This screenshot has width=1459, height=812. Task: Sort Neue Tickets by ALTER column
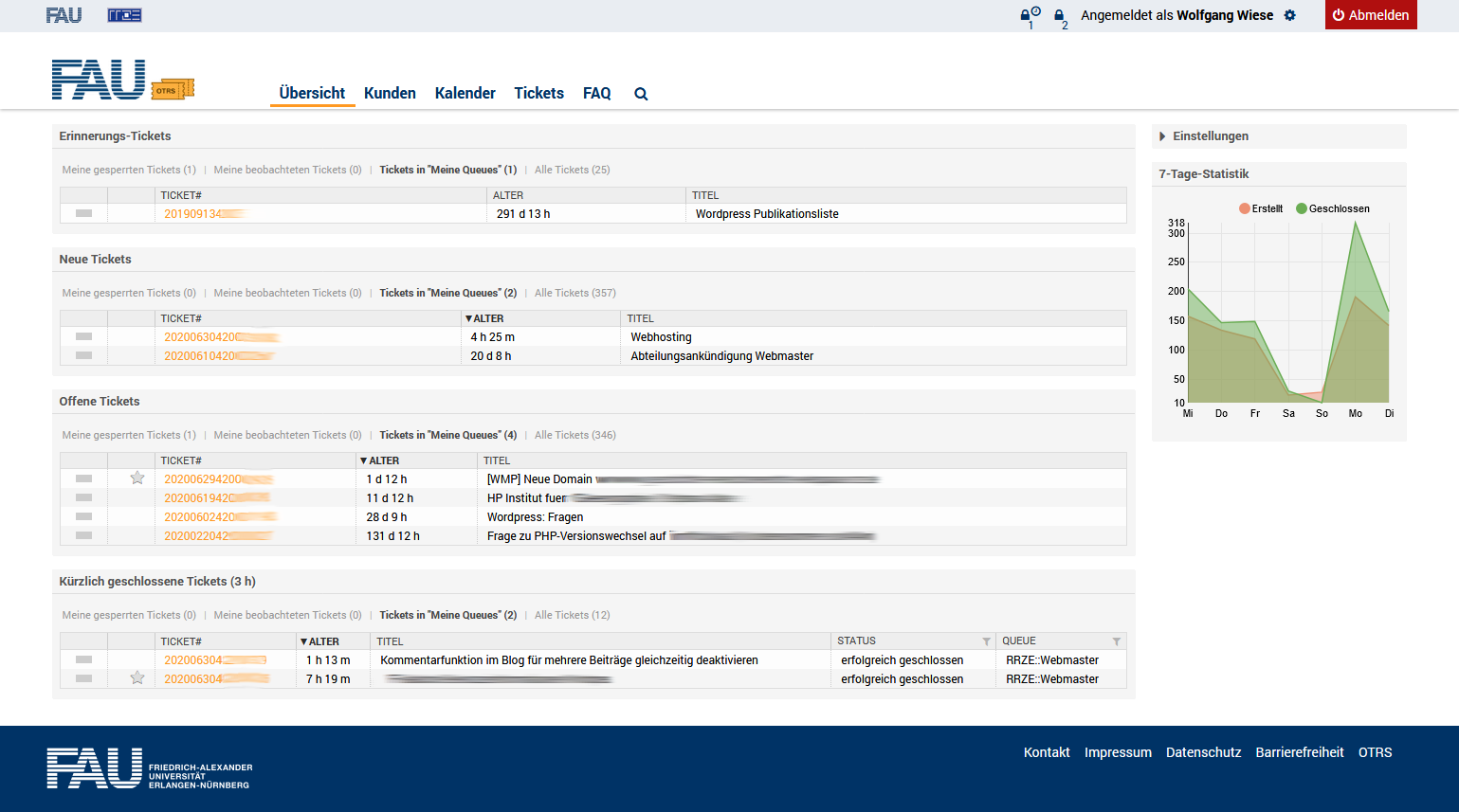[487, 318]
